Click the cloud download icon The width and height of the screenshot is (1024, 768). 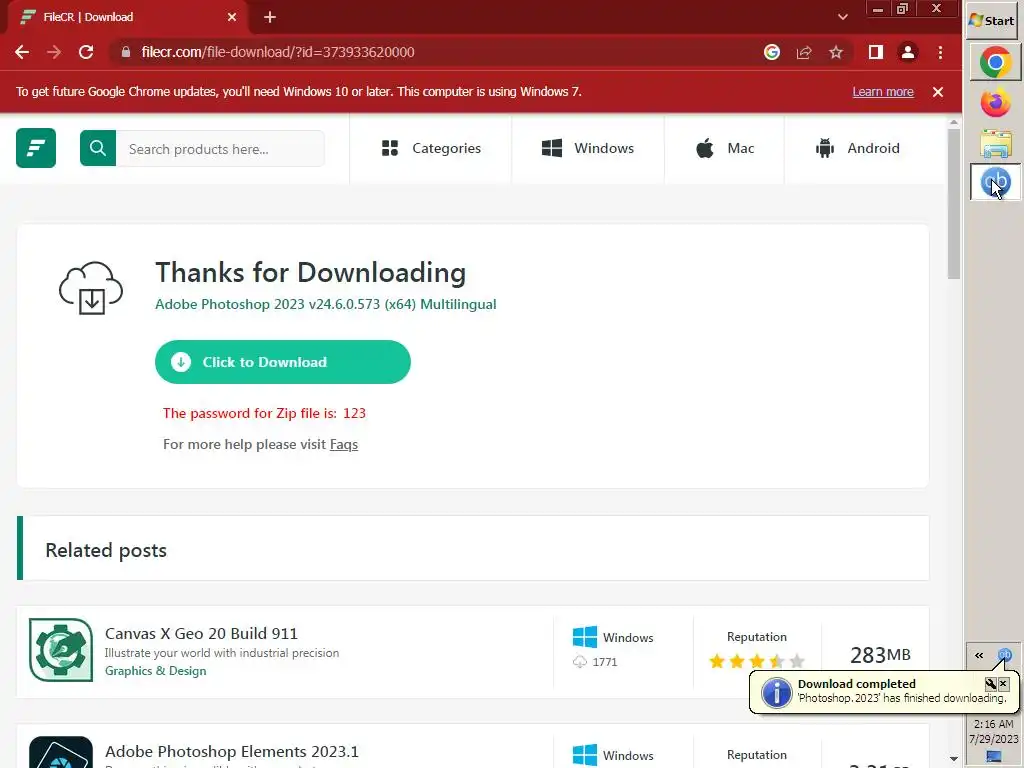91,288
